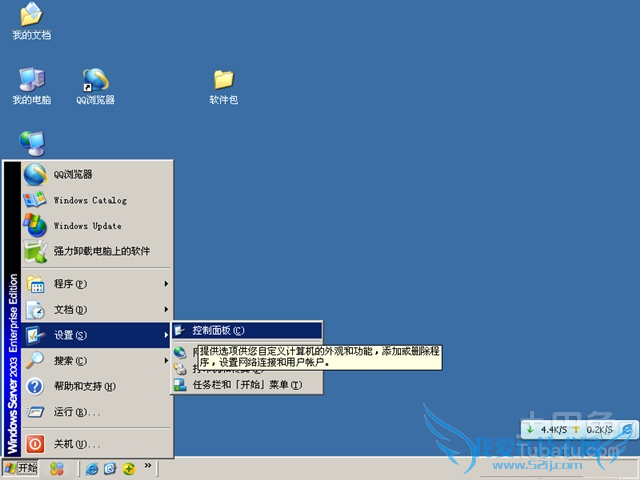Open 任务栏和「开始」菜单(T) settings
This screenshot has width=640, height=480.
point(246,384)
